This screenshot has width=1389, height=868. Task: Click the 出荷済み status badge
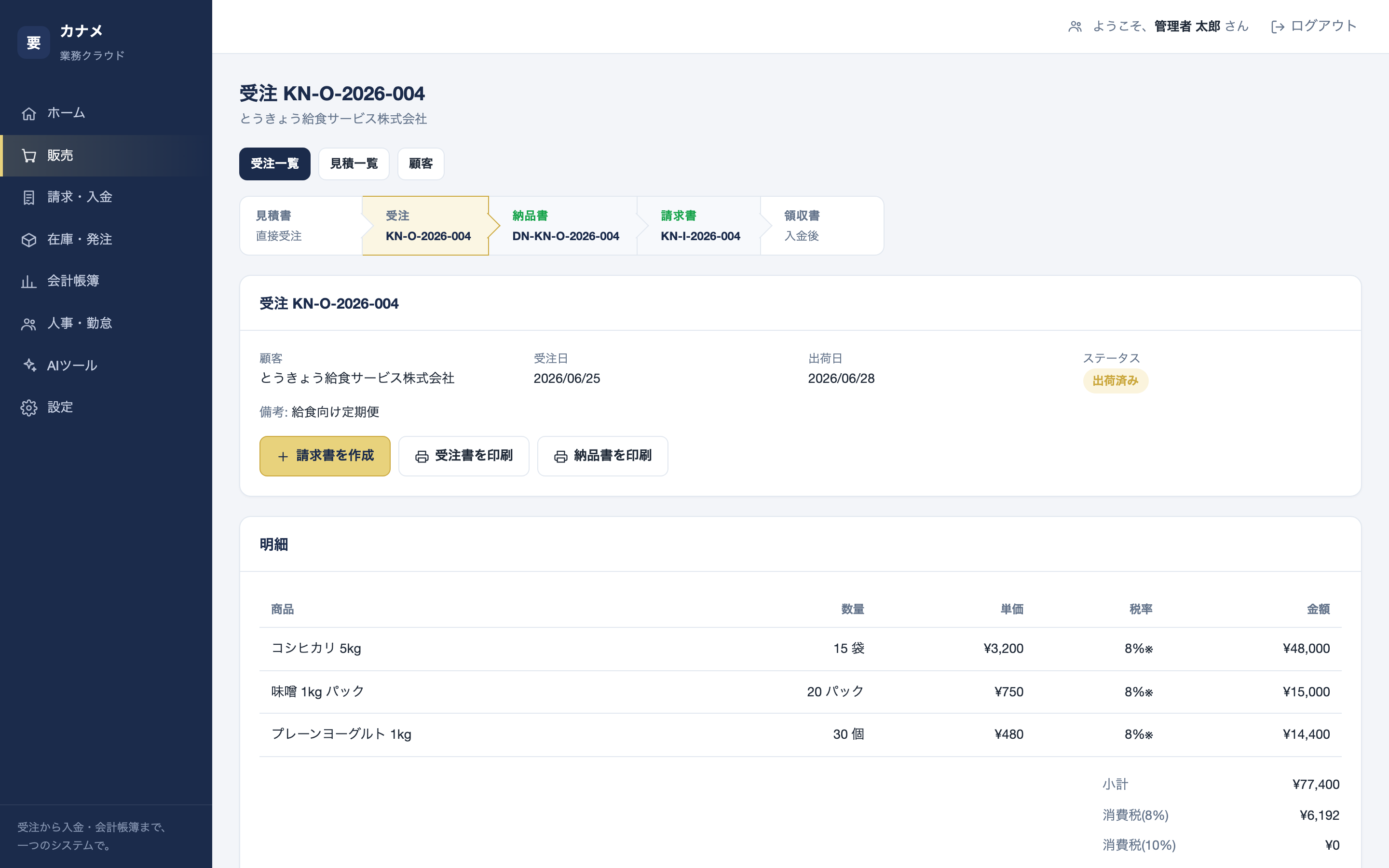[x=1115, y=380]
